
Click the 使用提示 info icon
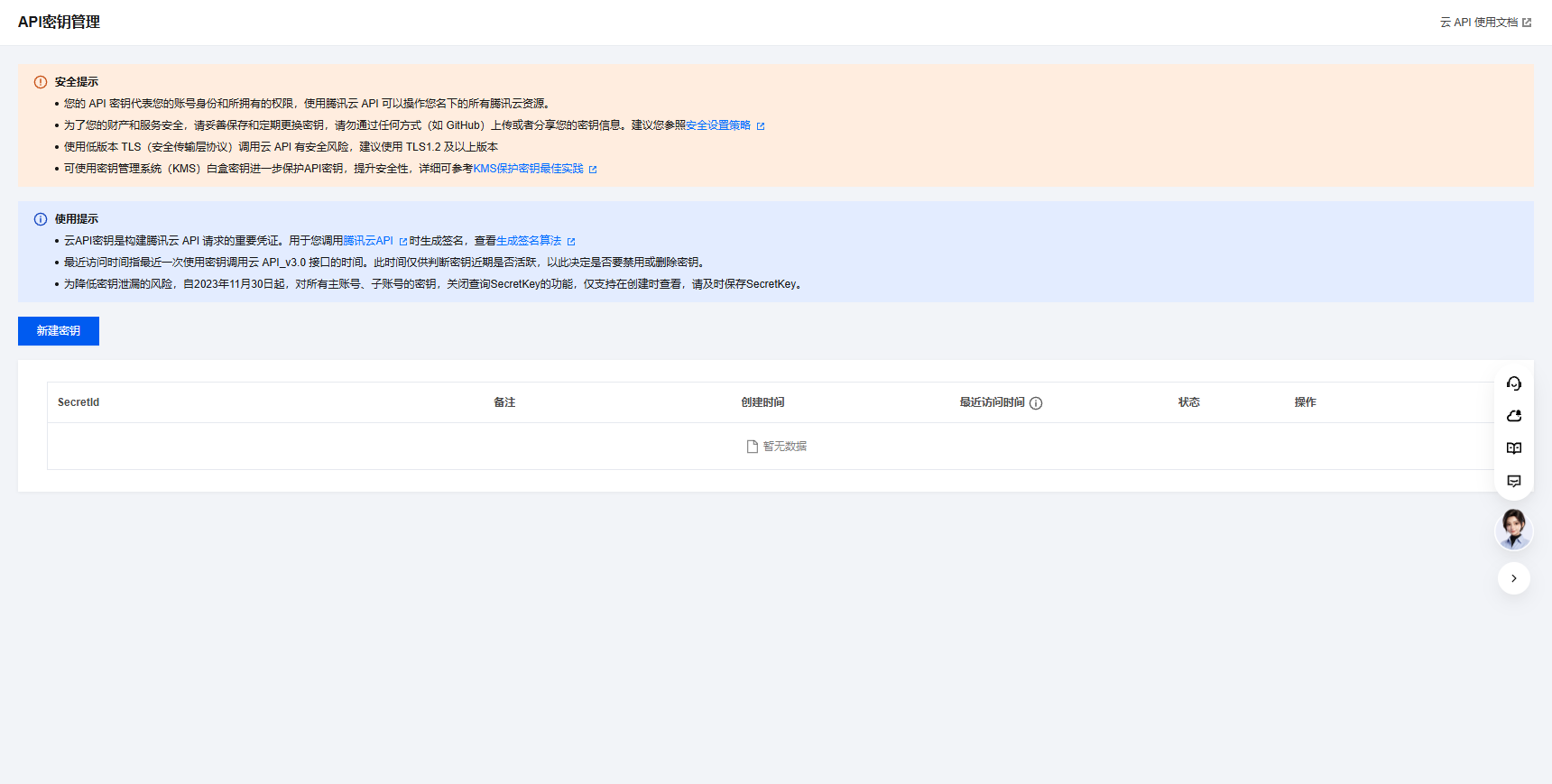click(x=41, y=219)
